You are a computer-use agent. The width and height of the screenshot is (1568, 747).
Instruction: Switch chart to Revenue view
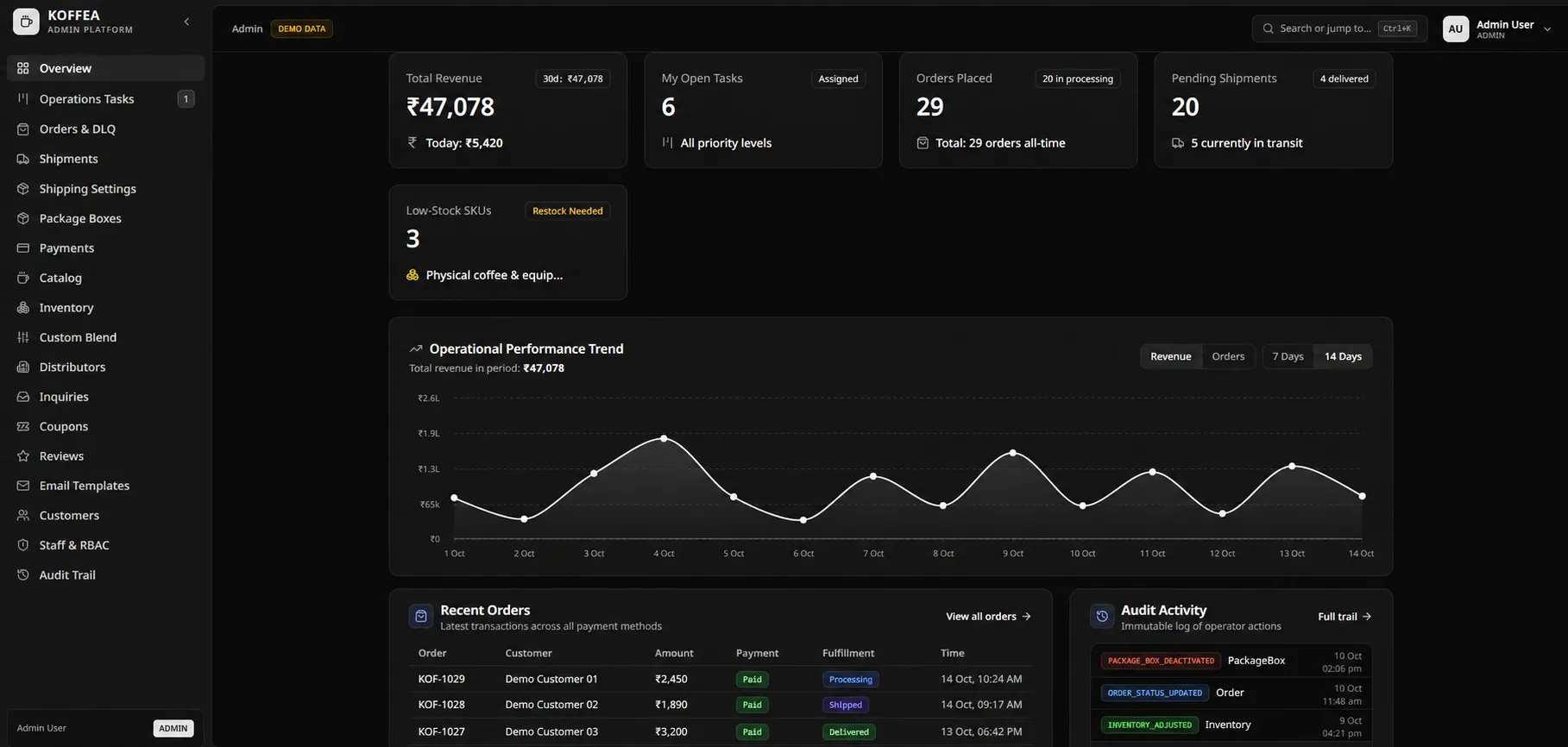click(1170, 356)
